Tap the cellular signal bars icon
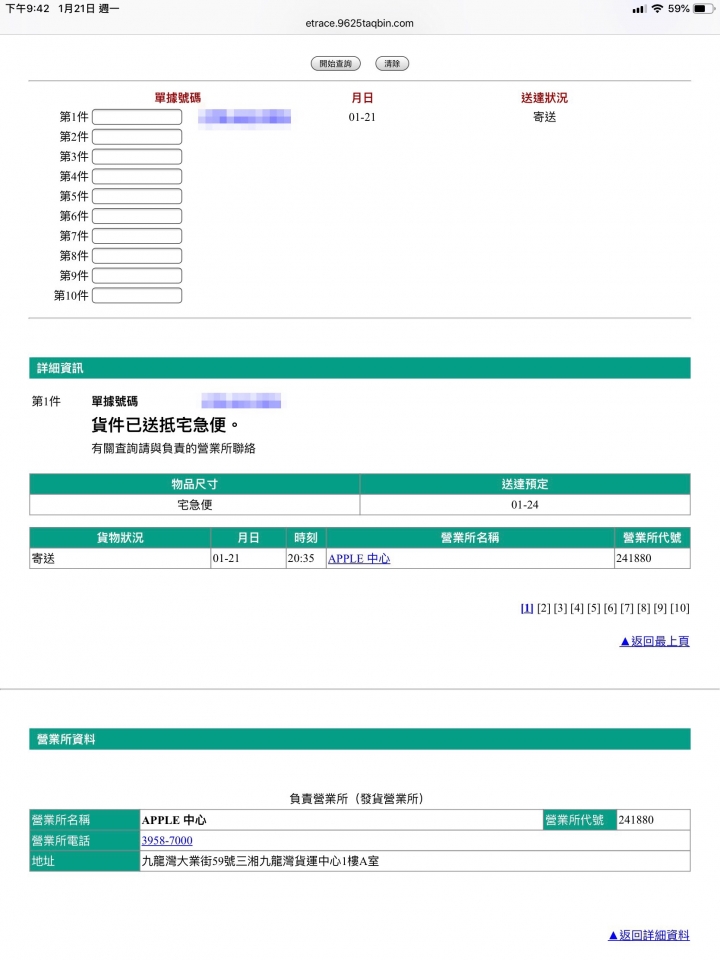 coord(639,9)
